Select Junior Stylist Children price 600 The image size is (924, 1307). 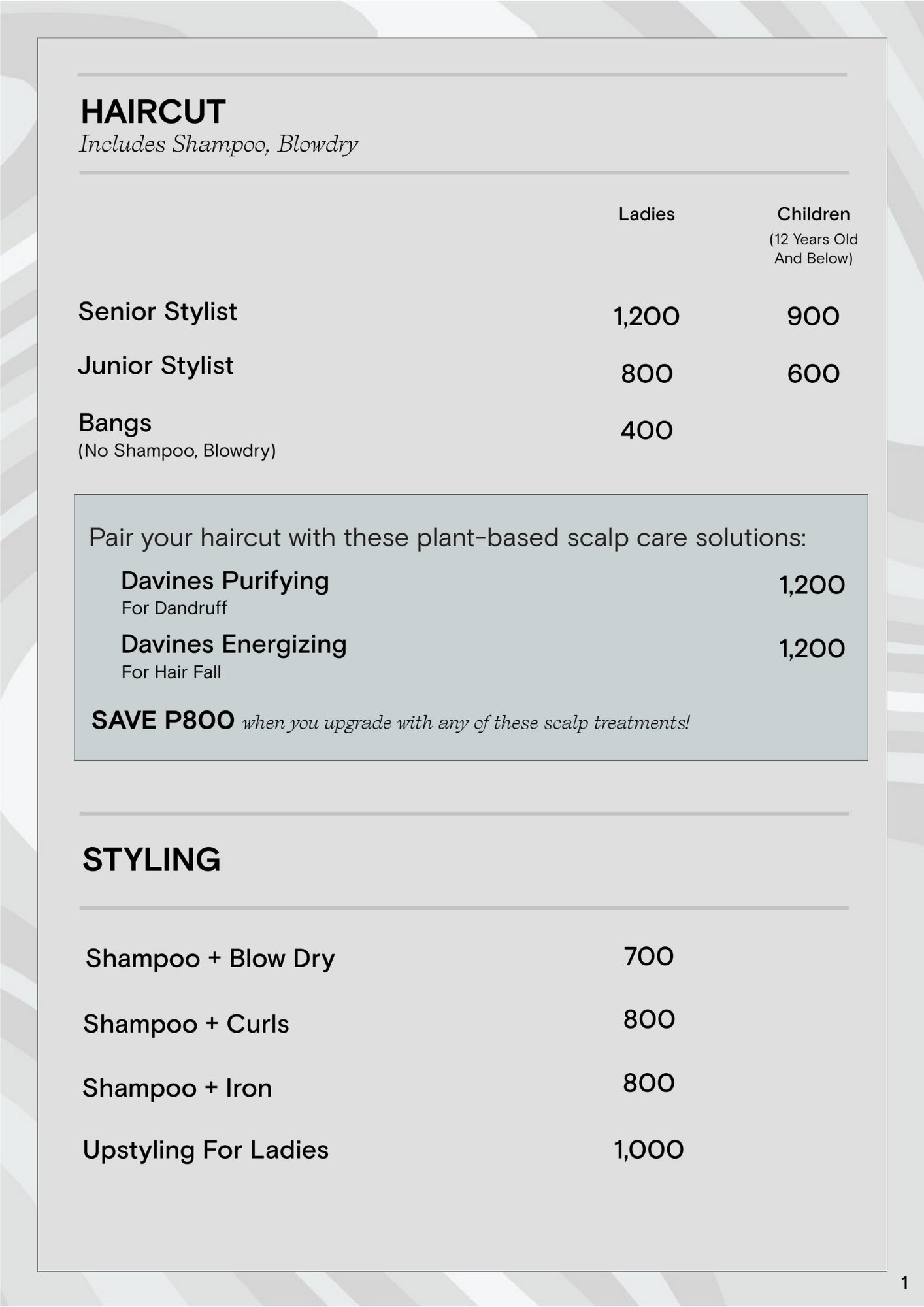(813, 374)
